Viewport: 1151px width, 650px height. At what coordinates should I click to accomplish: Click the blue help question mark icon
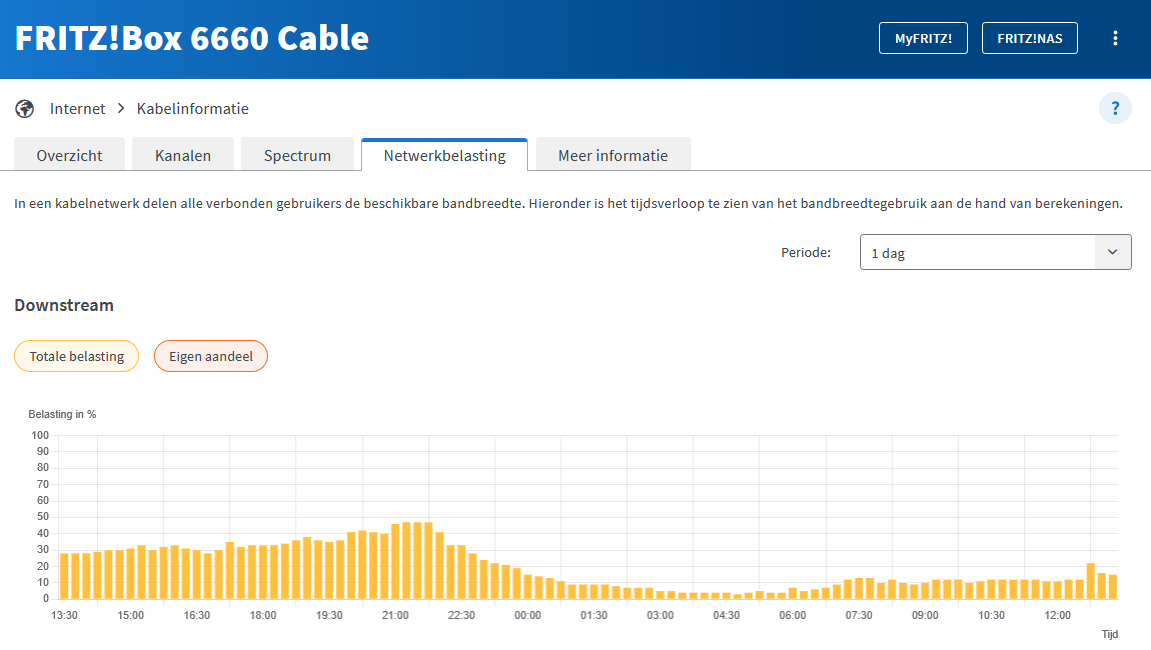click(x=1115, y=109)
